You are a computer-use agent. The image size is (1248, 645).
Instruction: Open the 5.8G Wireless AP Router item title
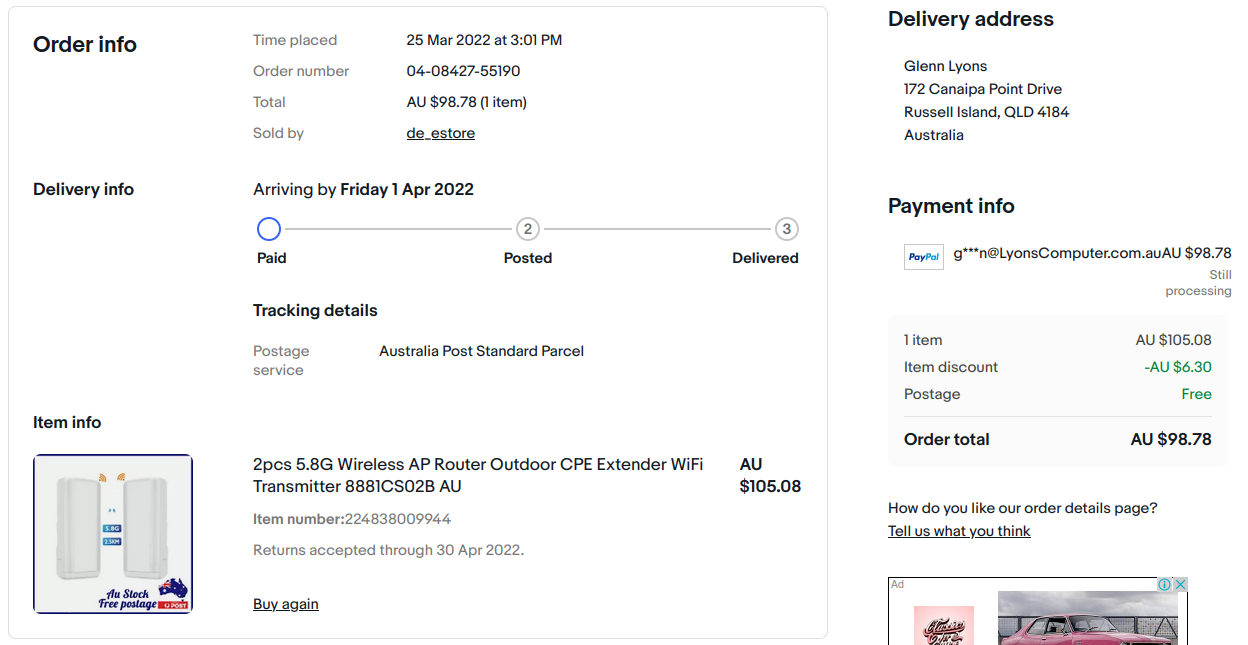click(477, 475)
